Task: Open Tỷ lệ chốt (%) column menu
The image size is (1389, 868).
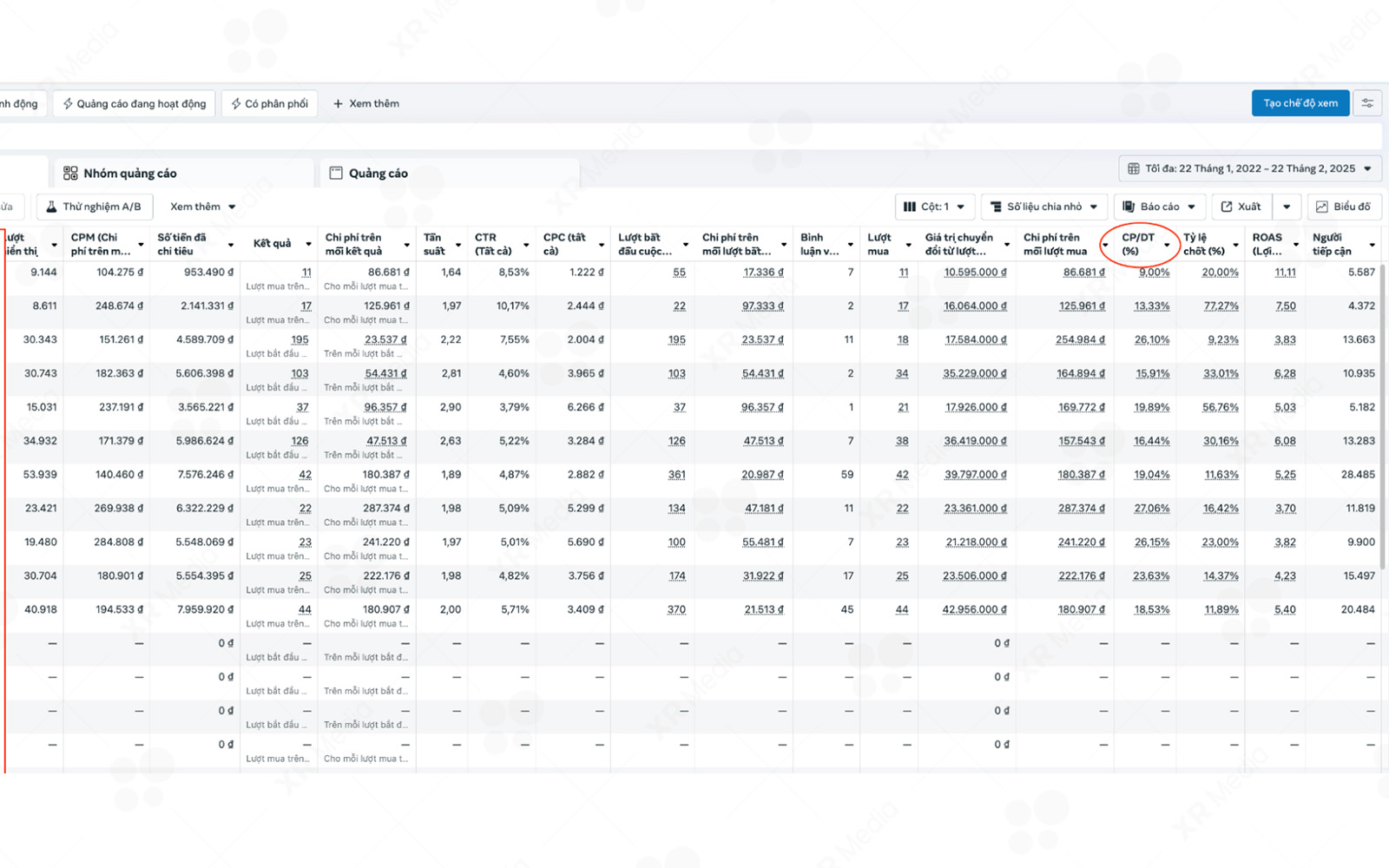Action: [x=1235, y=245]
